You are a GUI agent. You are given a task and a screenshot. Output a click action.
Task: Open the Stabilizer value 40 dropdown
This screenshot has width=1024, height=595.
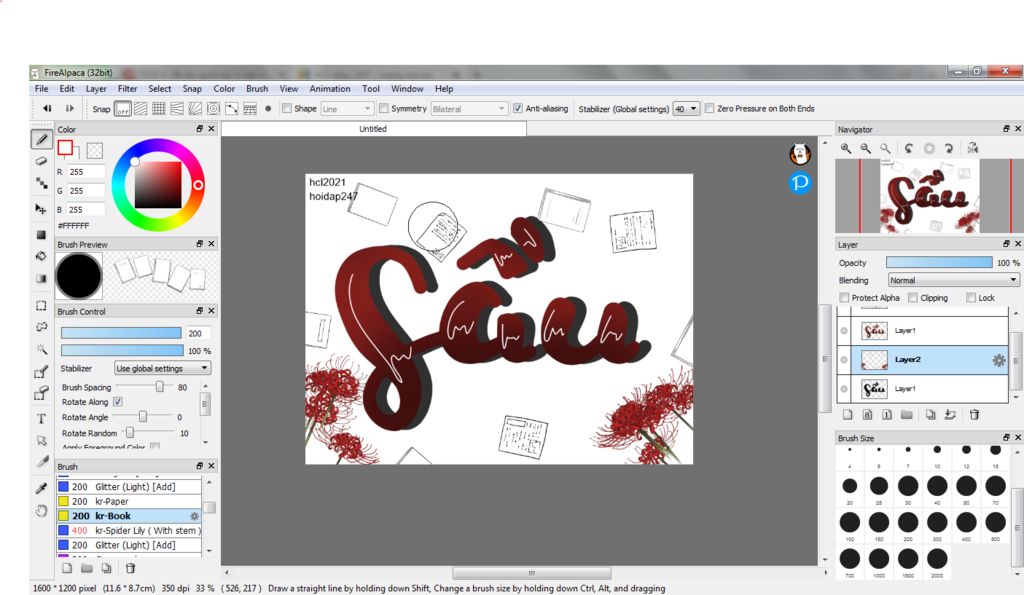(x=686, y=109)
